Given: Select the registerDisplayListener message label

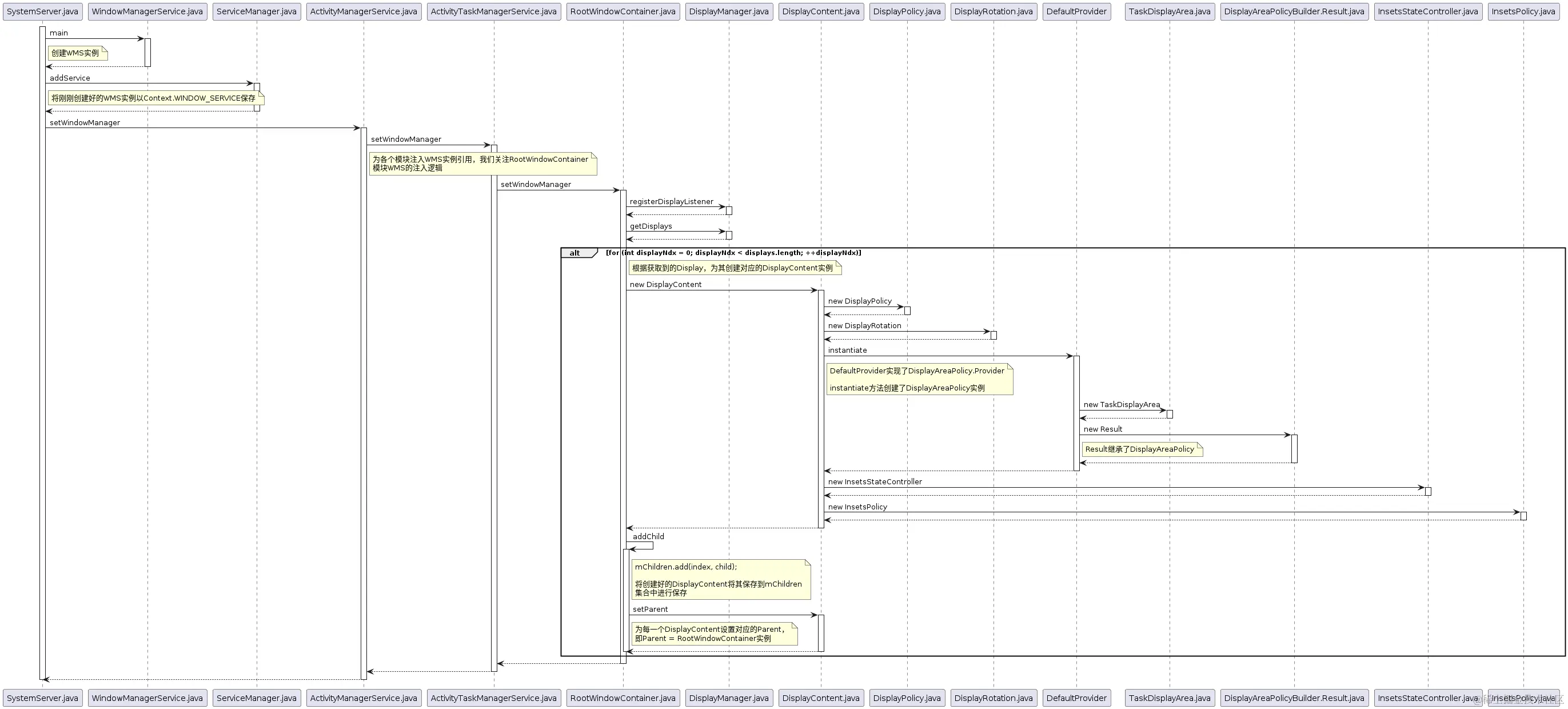Looking at the screenshot, I should tap(672, 201).
